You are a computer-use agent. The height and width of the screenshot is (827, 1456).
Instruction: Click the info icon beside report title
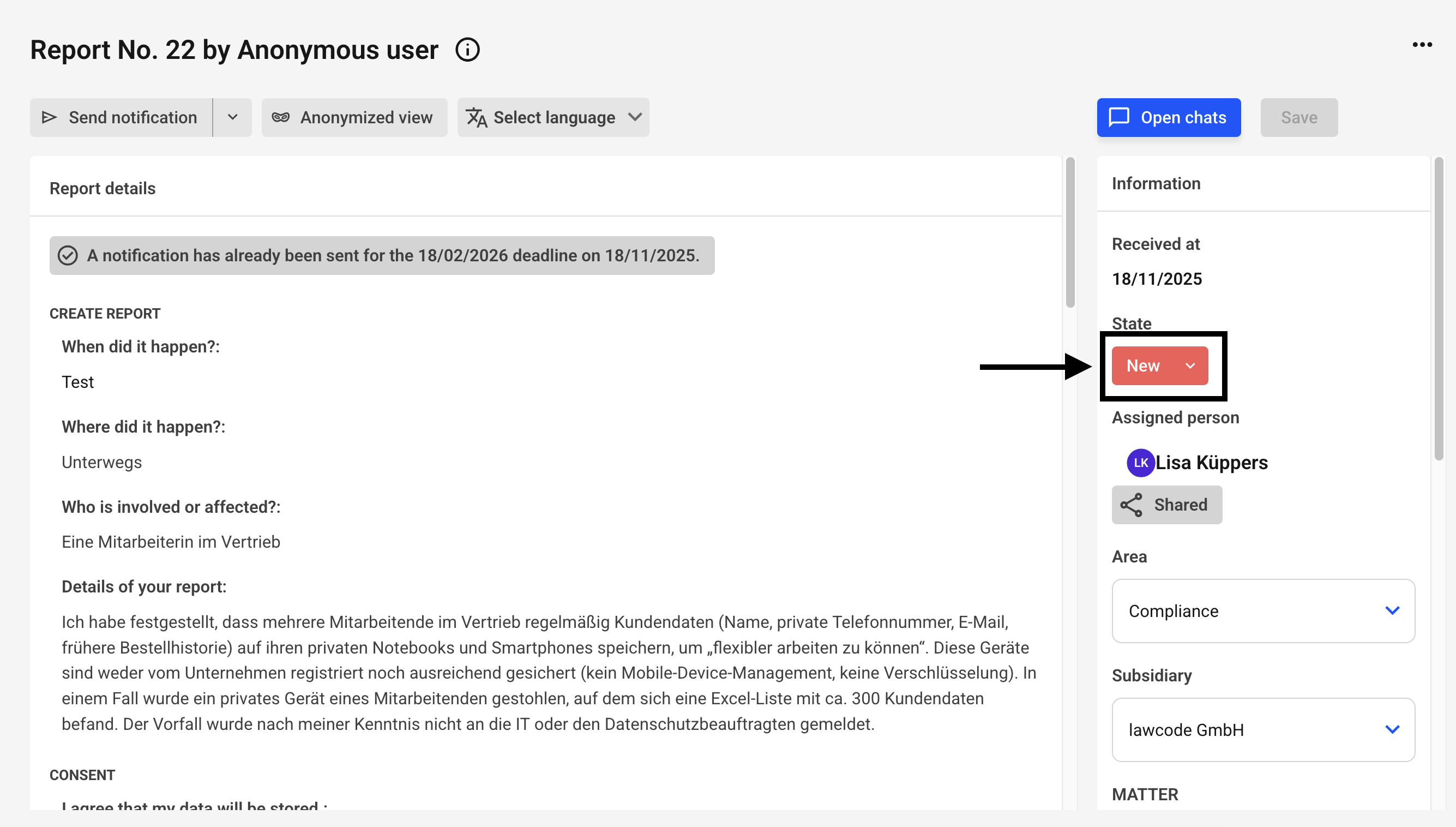coord(467,50)
